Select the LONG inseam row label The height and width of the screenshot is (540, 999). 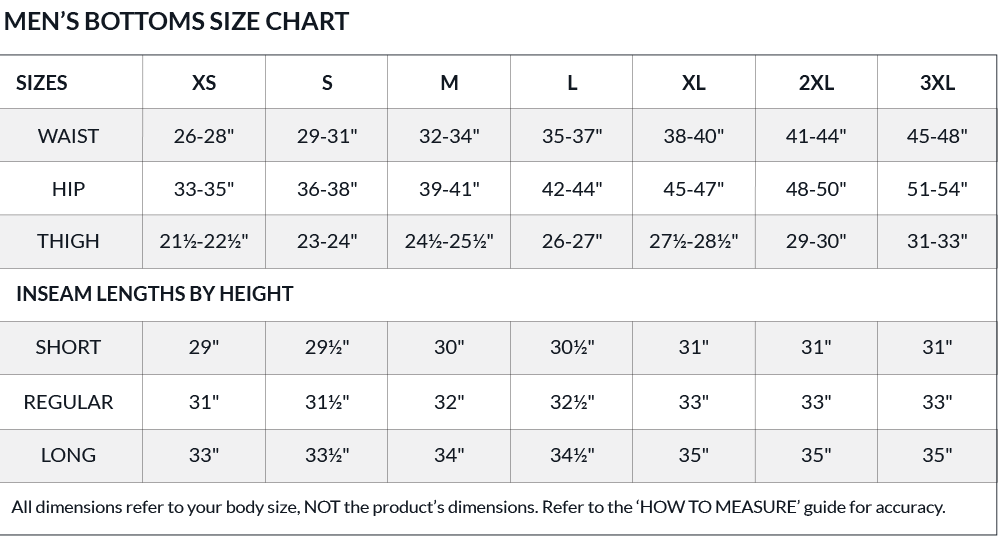coord(68,455)
